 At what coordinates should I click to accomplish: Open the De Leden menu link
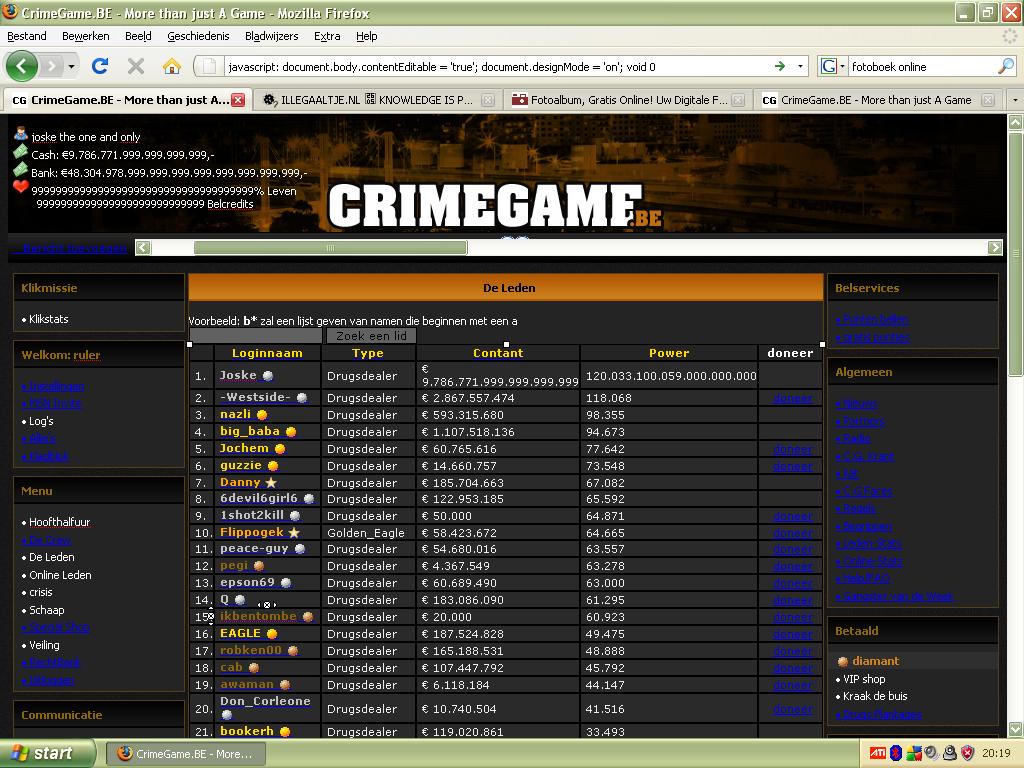coord(52,557)
